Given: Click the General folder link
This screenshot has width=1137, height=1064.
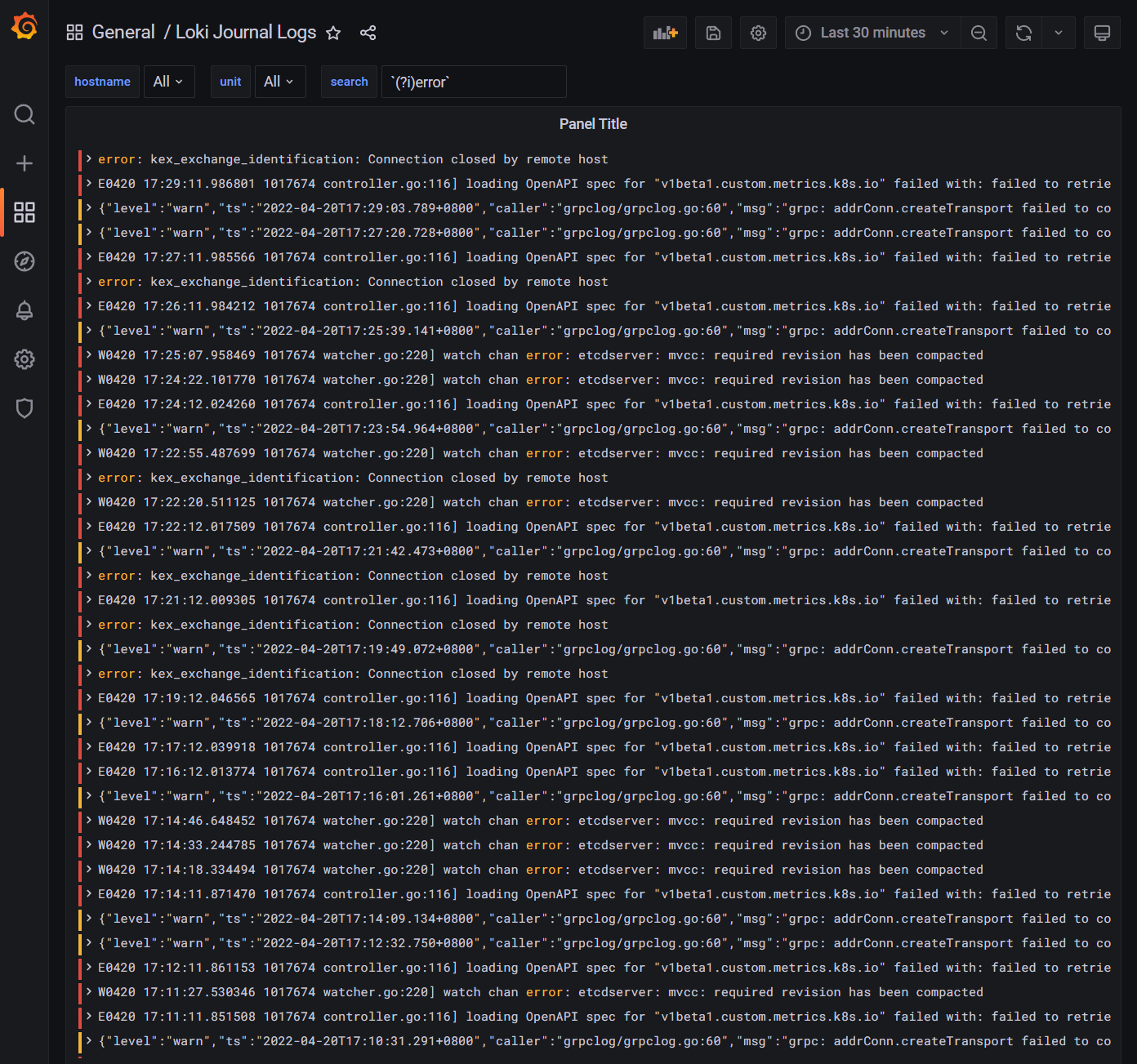Looking at the screenshot, I should (x=123, y=33).
